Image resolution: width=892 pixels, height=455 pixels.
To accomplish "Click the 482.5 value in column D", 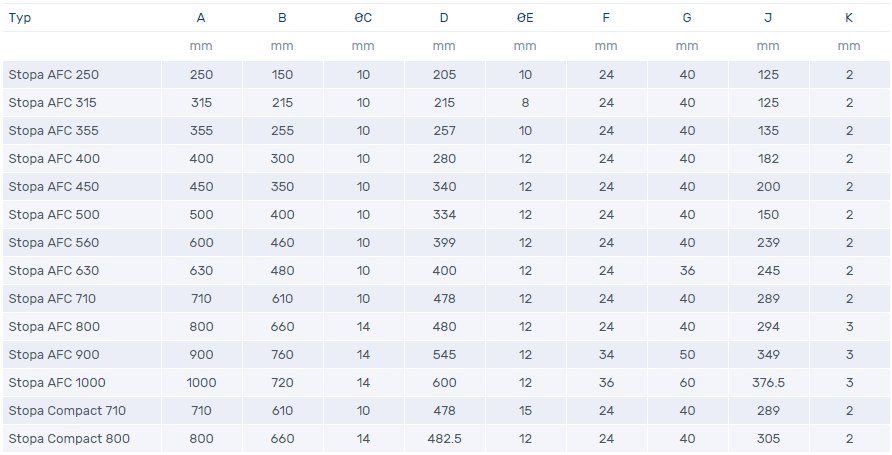I will (x=444, y=438).
